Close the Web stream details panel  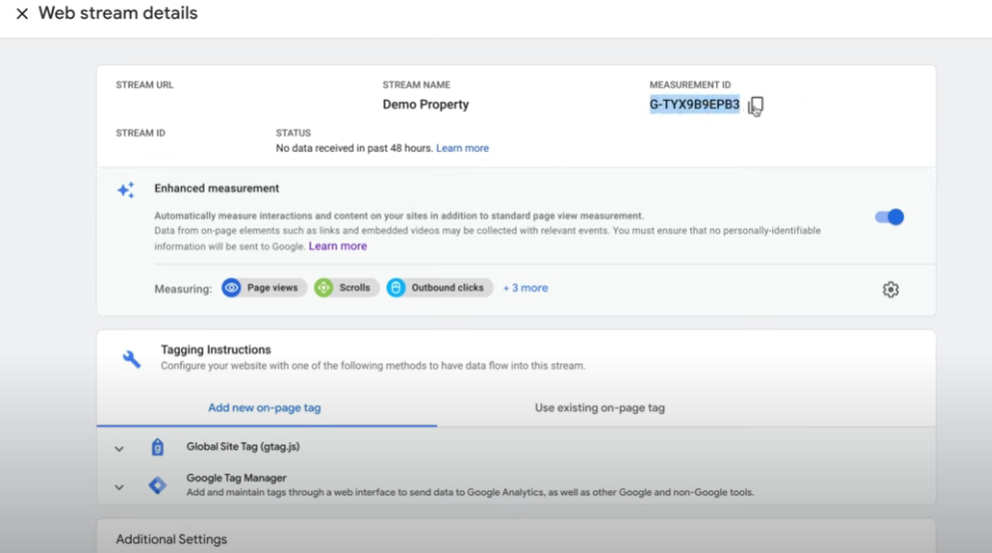pos(22,13)
